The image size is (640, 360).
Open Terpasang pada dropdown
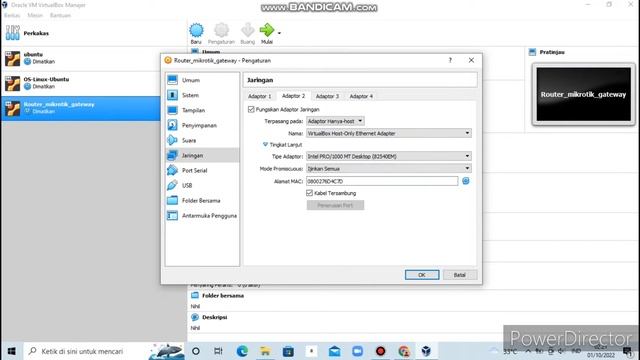tap(335, 121)
